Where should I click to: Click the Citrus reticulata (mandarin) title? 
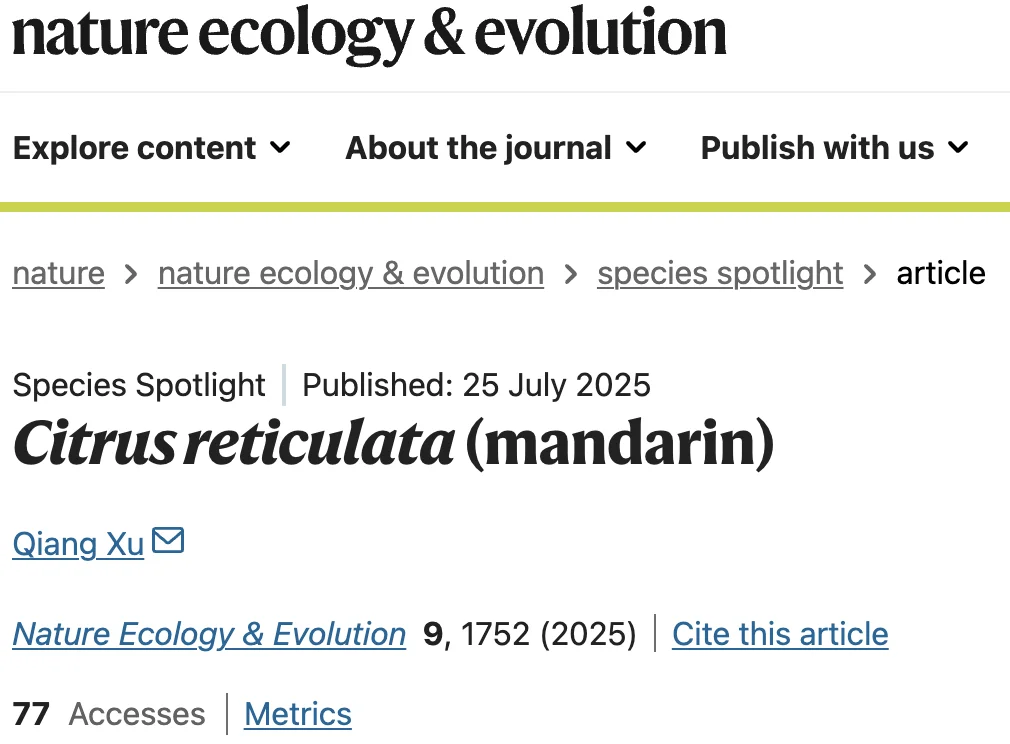tap(393, 445)
